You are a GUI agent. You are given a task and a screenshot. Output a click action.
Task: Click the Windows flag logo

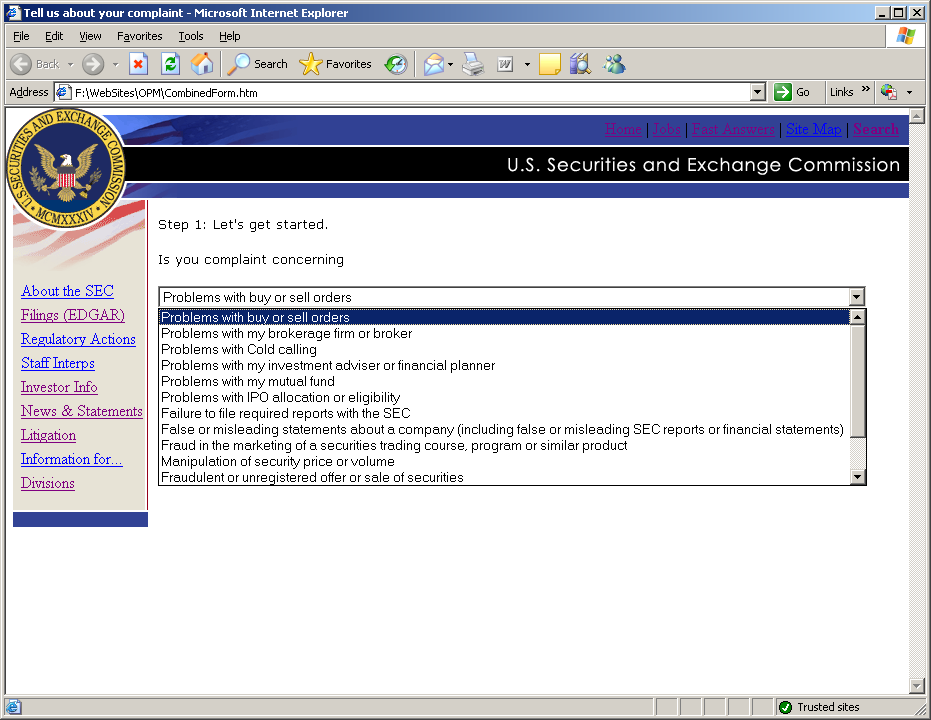point(905,36)
